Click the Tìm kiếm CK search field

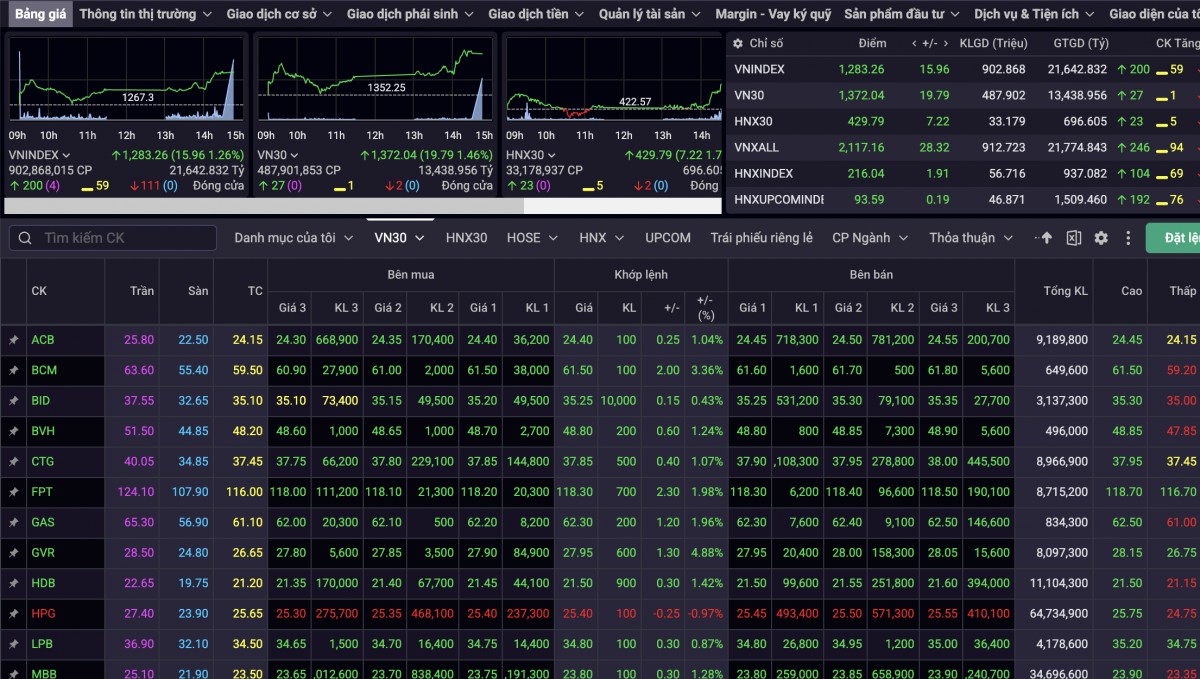click(125, 238)
